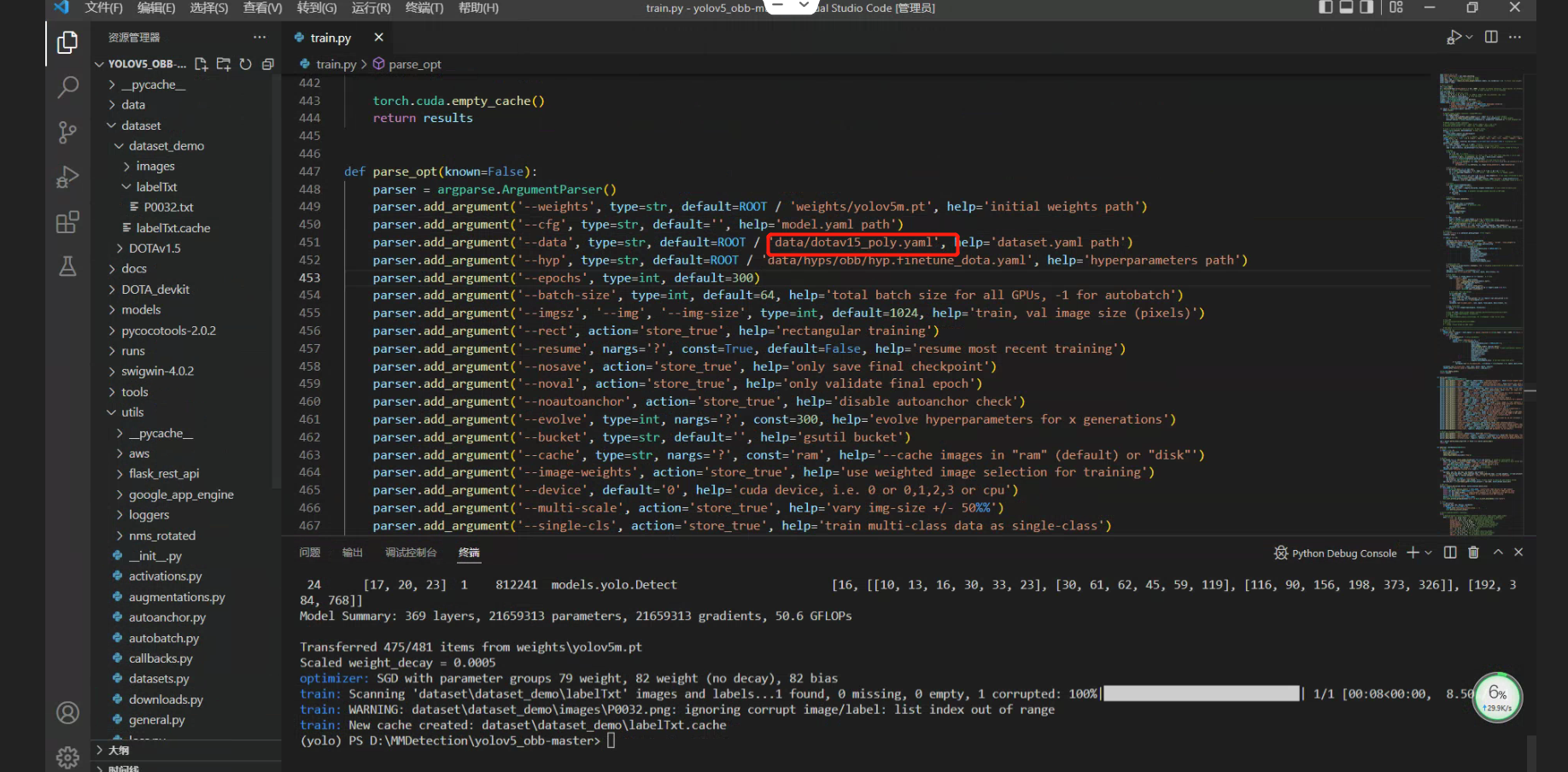Create a new file in the explorer

tap(201, 63)
